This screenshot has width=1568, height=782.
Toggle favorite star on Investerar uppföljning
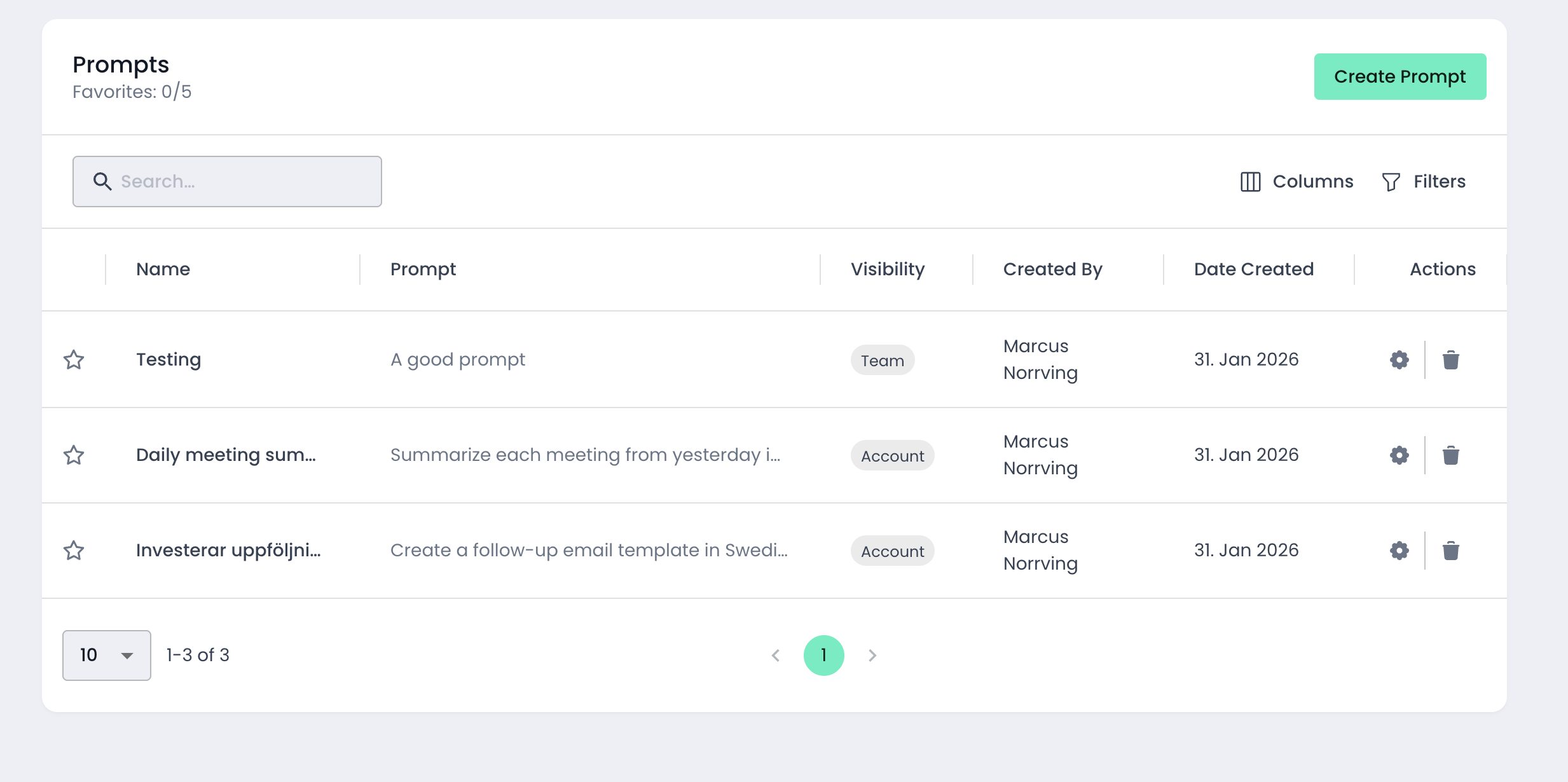(x=74, y=551)
